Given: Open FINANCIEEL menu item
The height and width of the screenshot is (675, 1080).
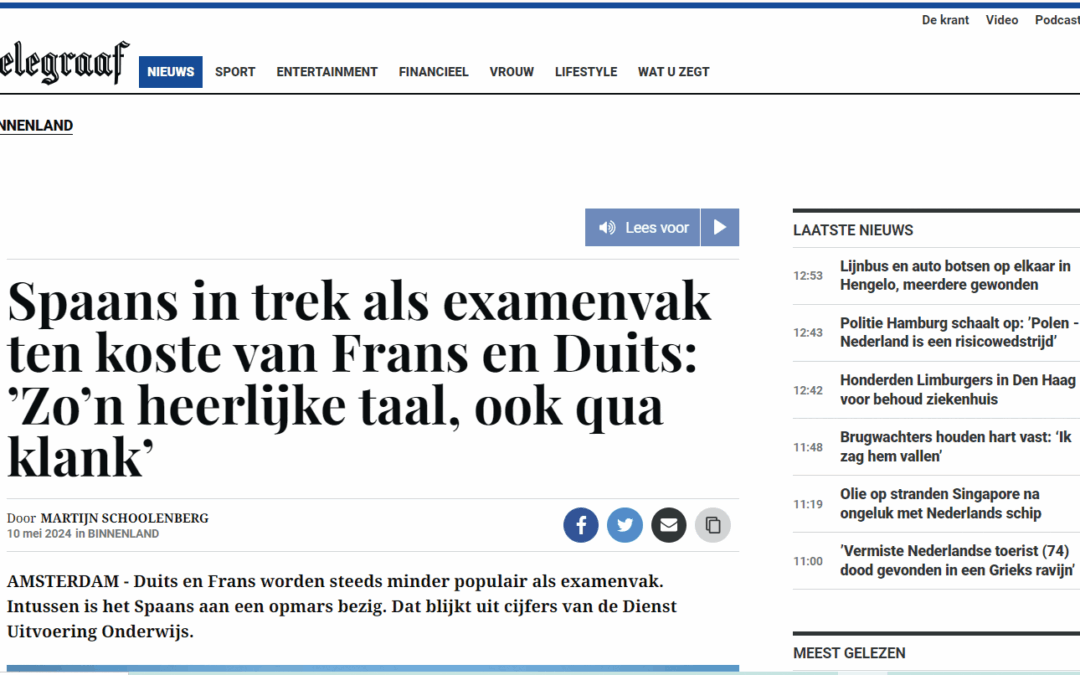Looking at the screenshot, I should click(433, 72).
